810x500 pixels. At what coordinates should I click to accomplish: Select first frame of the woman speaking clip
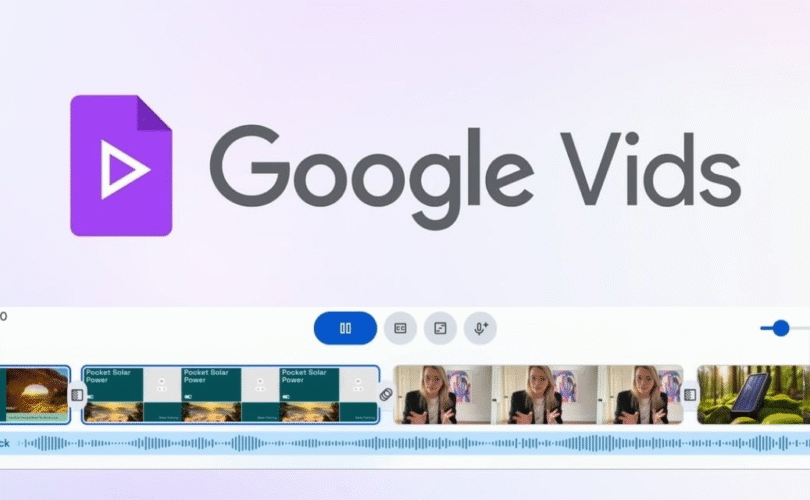441,394
